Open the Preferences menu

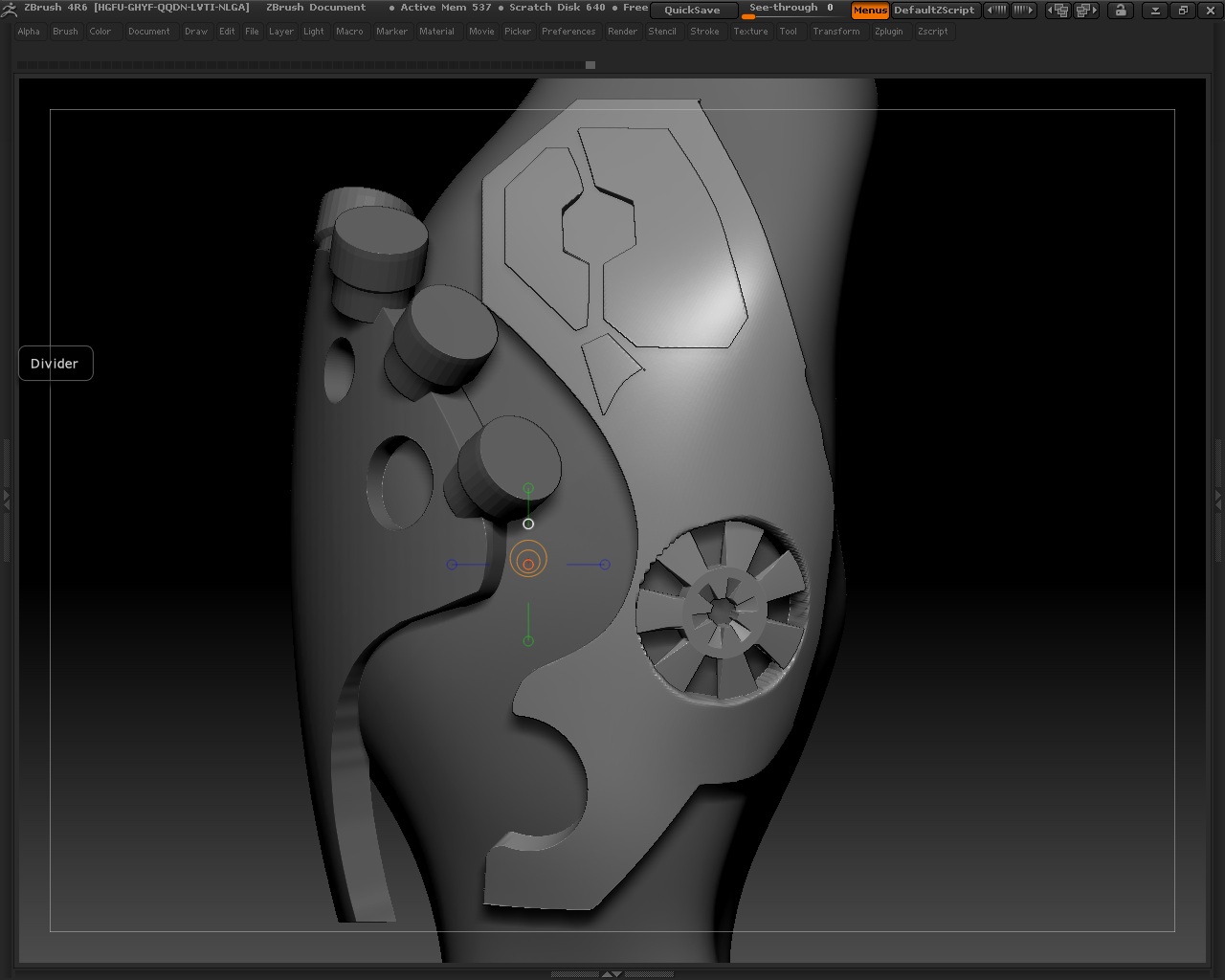tap(568, 32)
